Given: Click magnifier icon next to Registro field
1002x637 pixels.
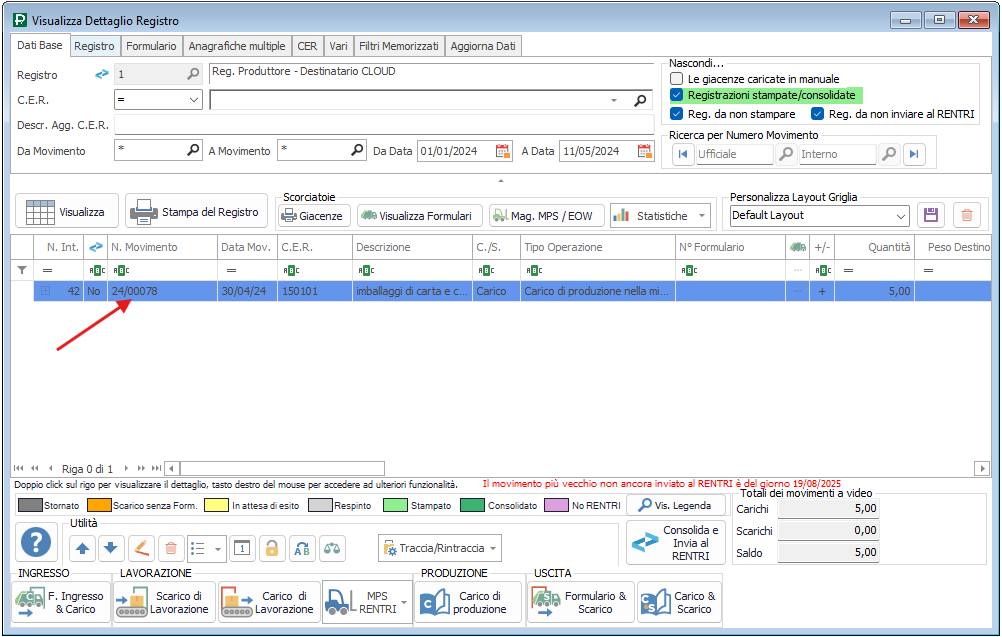Looking at the screenshot, I should [x=193, y=74].
